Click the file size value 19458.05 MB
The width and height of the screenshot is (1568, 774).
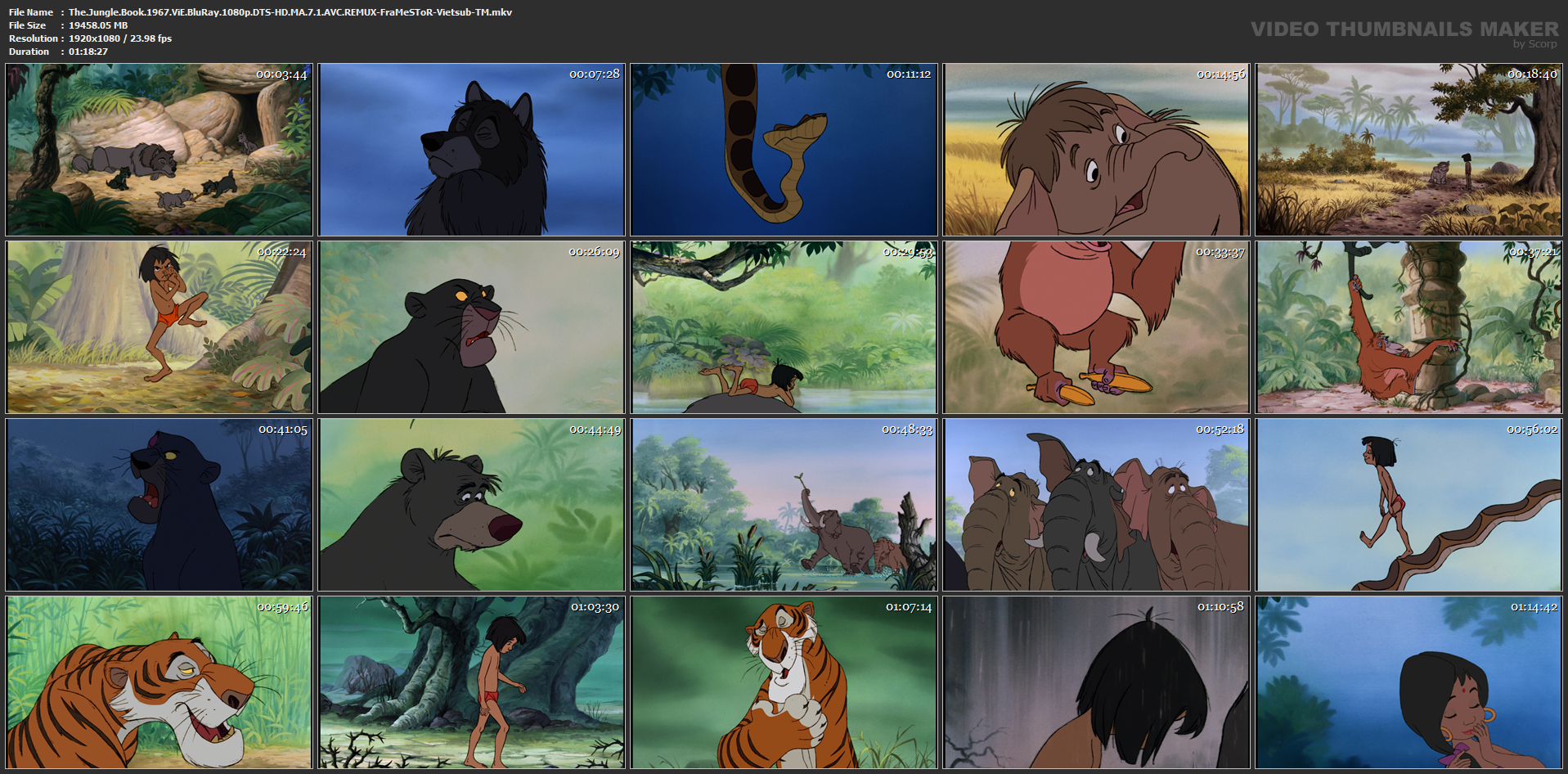pyautogui.click(x=98, y=25)
